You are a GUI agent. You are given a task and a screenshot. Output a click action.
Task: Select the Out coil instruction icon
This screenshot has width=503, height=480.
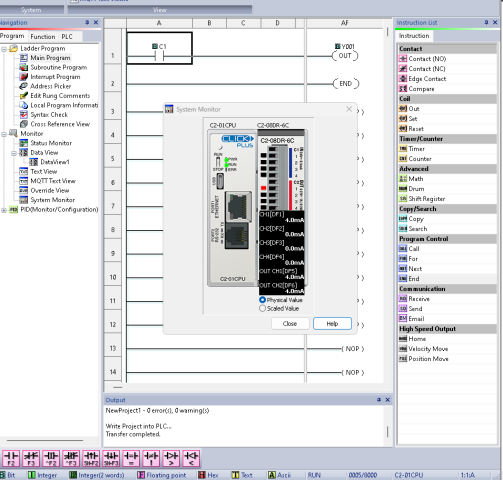(x=403, y=109)
